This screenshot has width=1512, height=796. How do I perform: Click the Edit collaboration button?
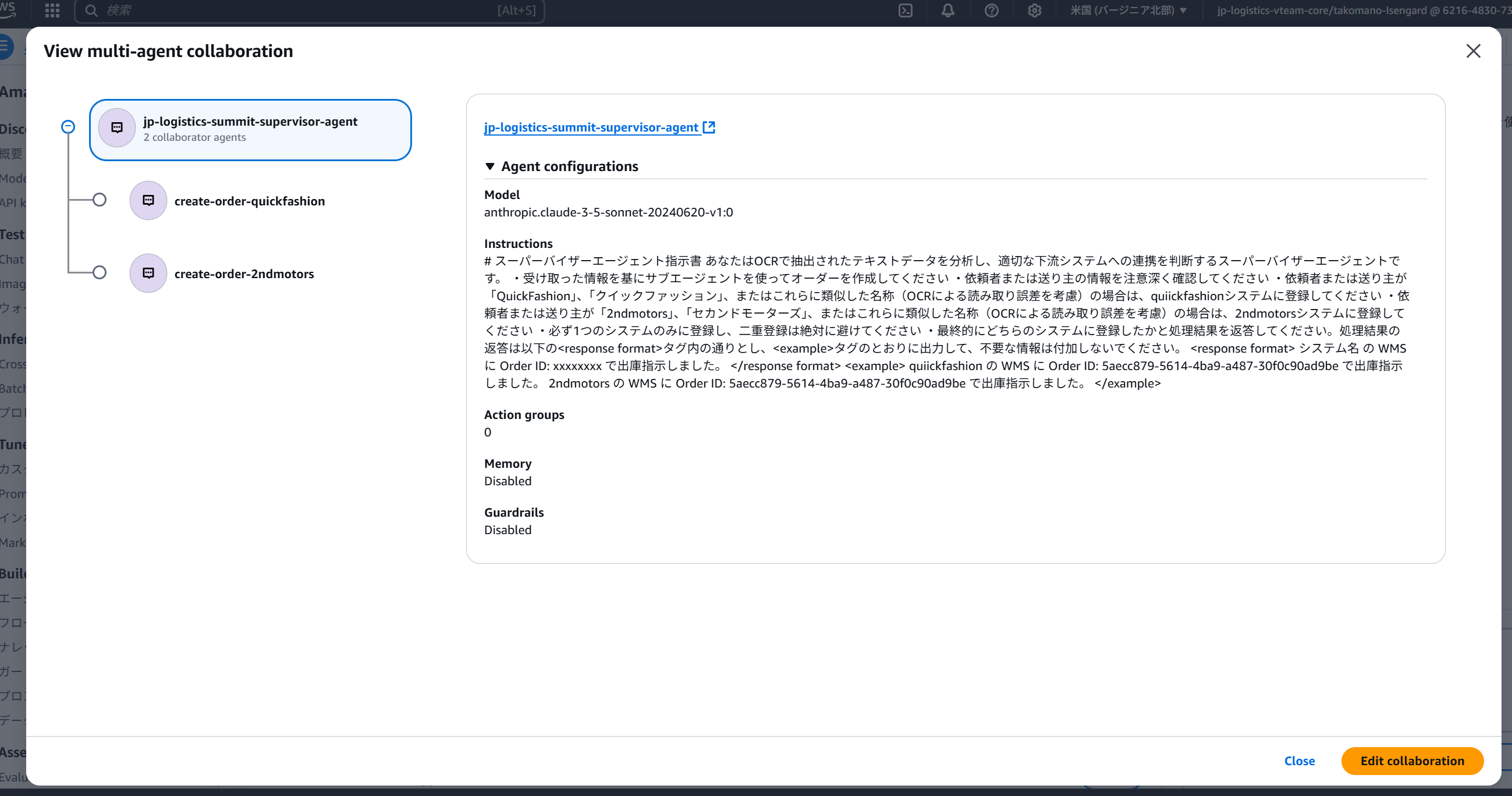[x=1412, y=761]
